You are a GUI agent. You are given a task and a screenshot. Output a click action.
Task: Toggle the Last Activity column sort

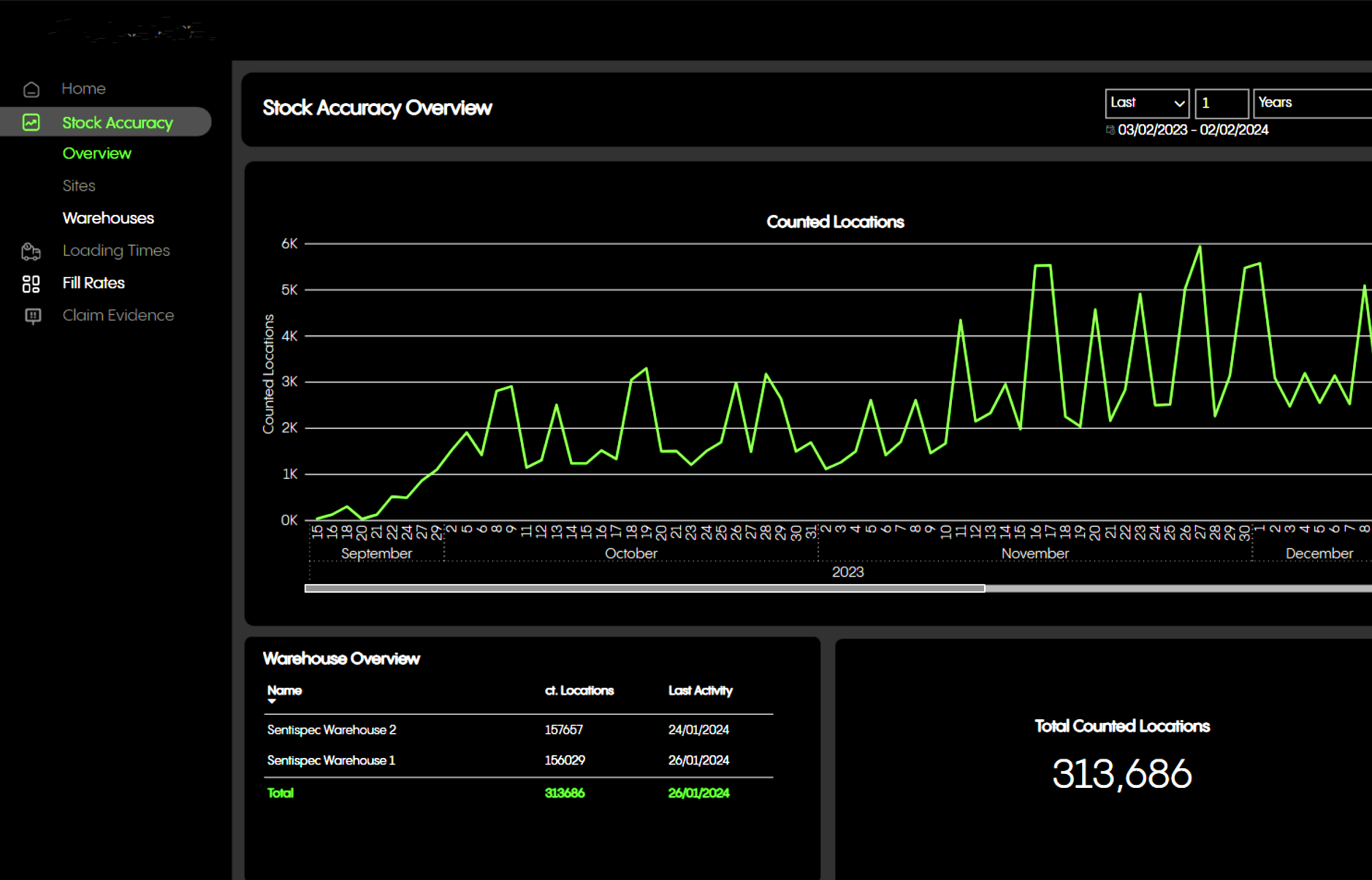(699, 690)
